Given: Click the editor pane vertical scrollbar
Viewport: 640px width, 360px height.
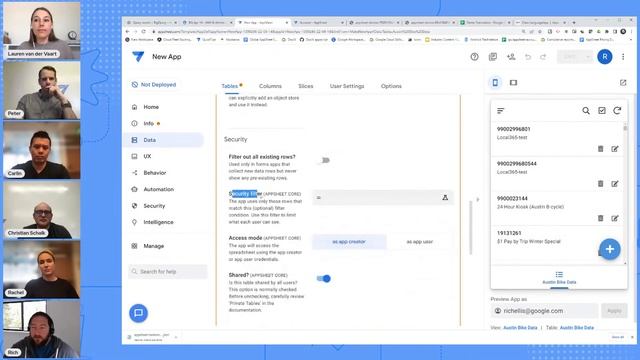Looking at the screenshot, I should click(x=470, y=227).
